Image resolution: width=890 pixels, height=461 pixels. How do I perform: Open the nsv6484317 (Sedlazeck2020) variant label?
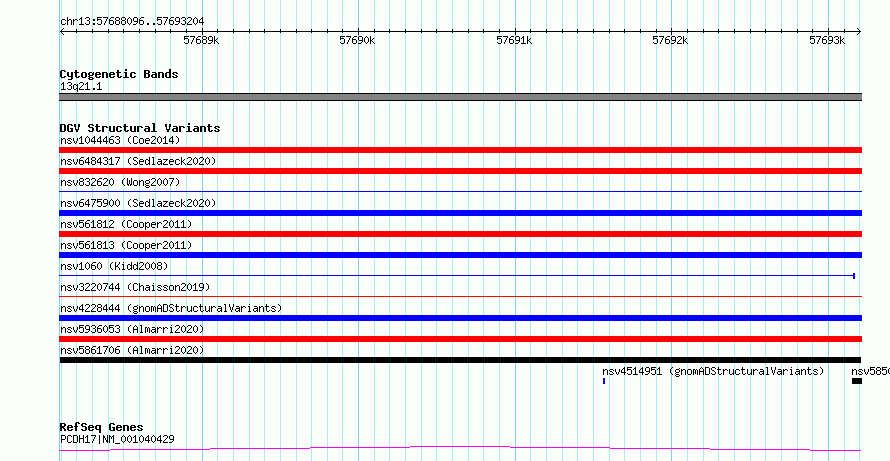coord(138,161)
